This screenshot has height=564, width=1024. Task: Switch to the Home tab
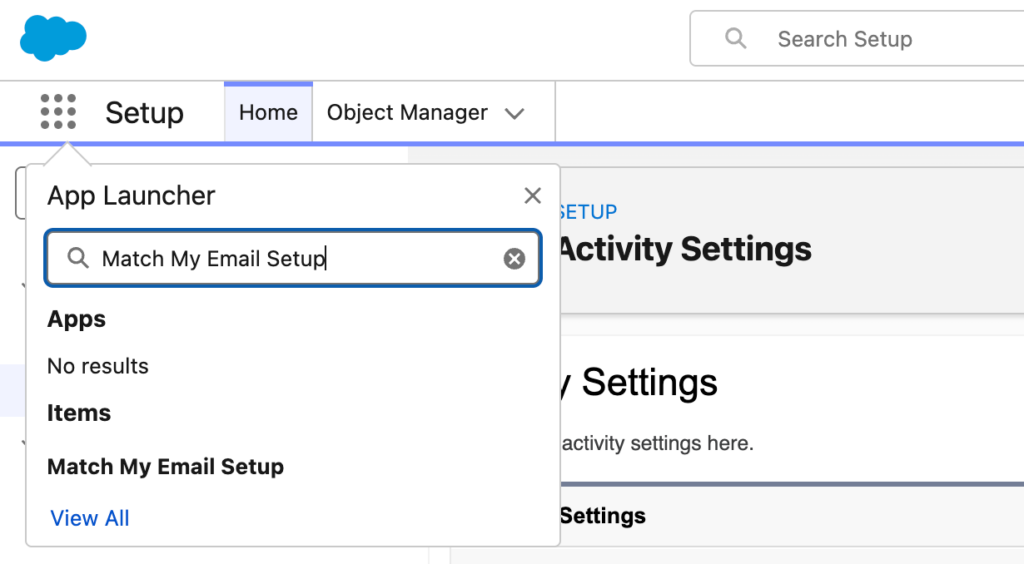pos(268,113)
